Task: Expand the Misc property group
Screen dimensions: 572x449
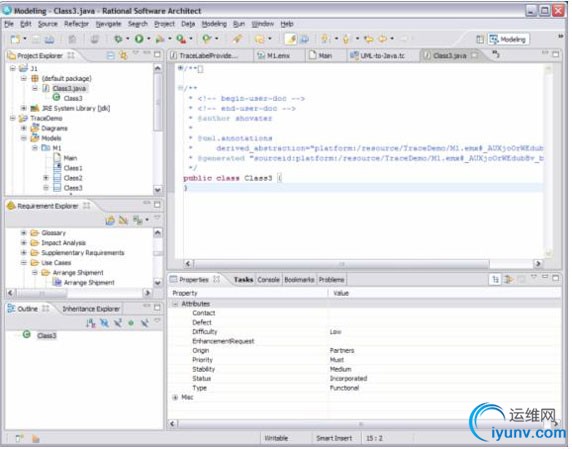Action: [175, 398]
